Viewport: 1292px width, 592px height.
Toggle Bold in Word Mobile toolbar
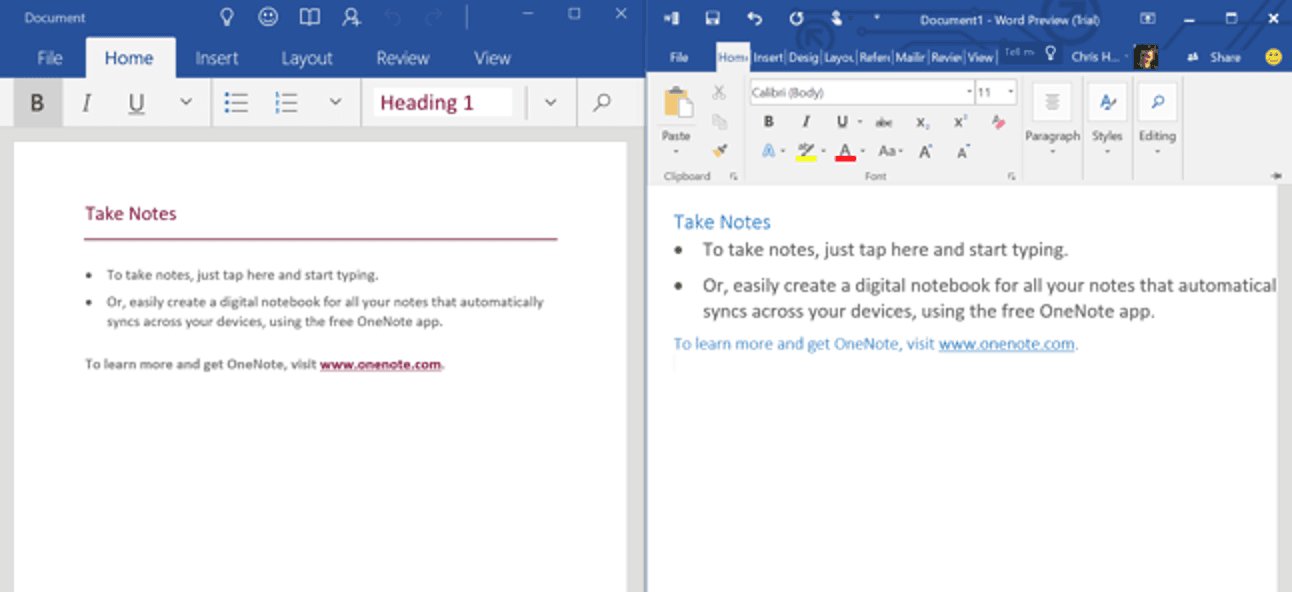tap(38, 102)
